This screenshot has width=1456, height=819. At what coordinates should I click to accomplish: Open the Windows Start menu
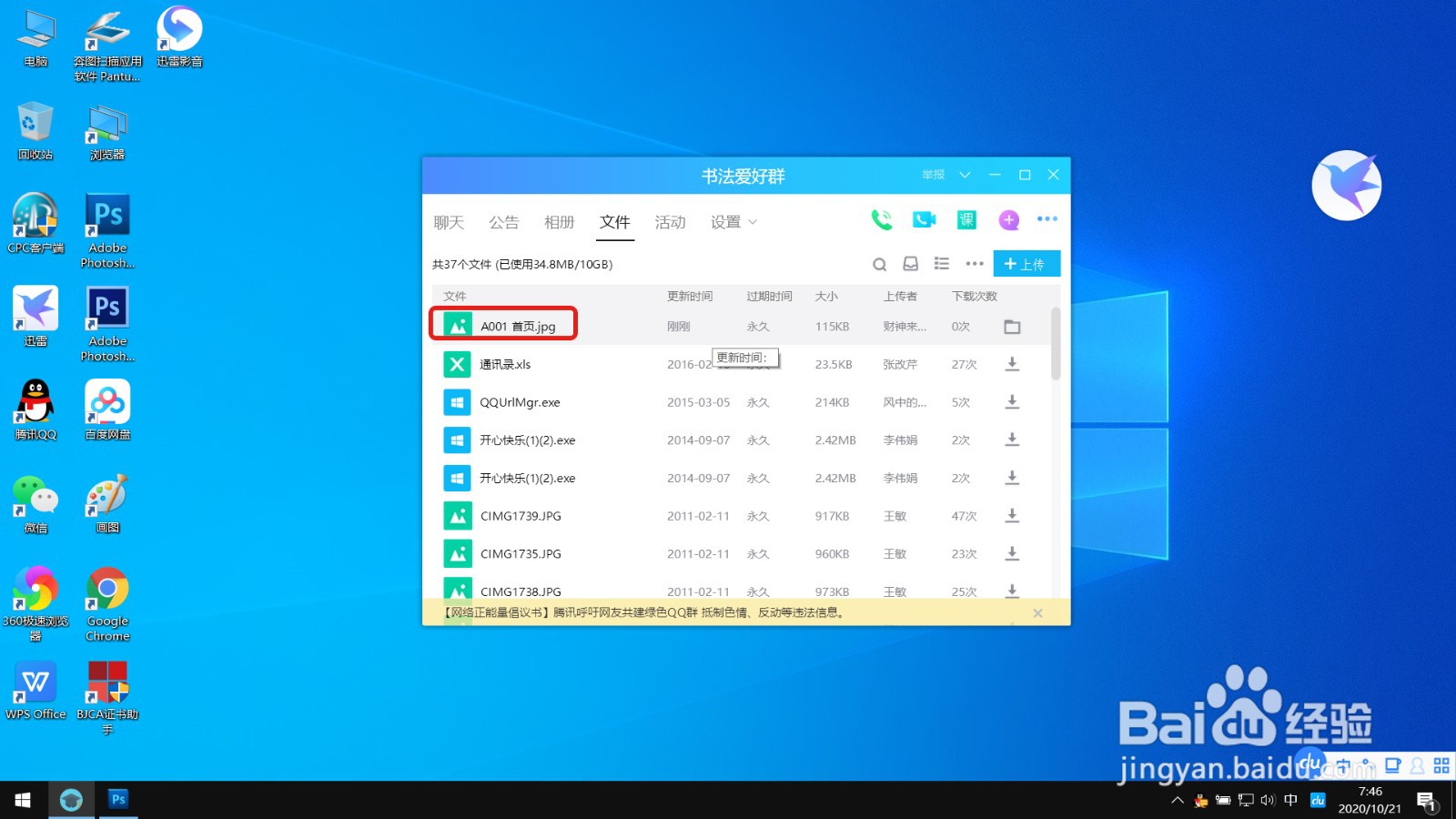point(23,800)
